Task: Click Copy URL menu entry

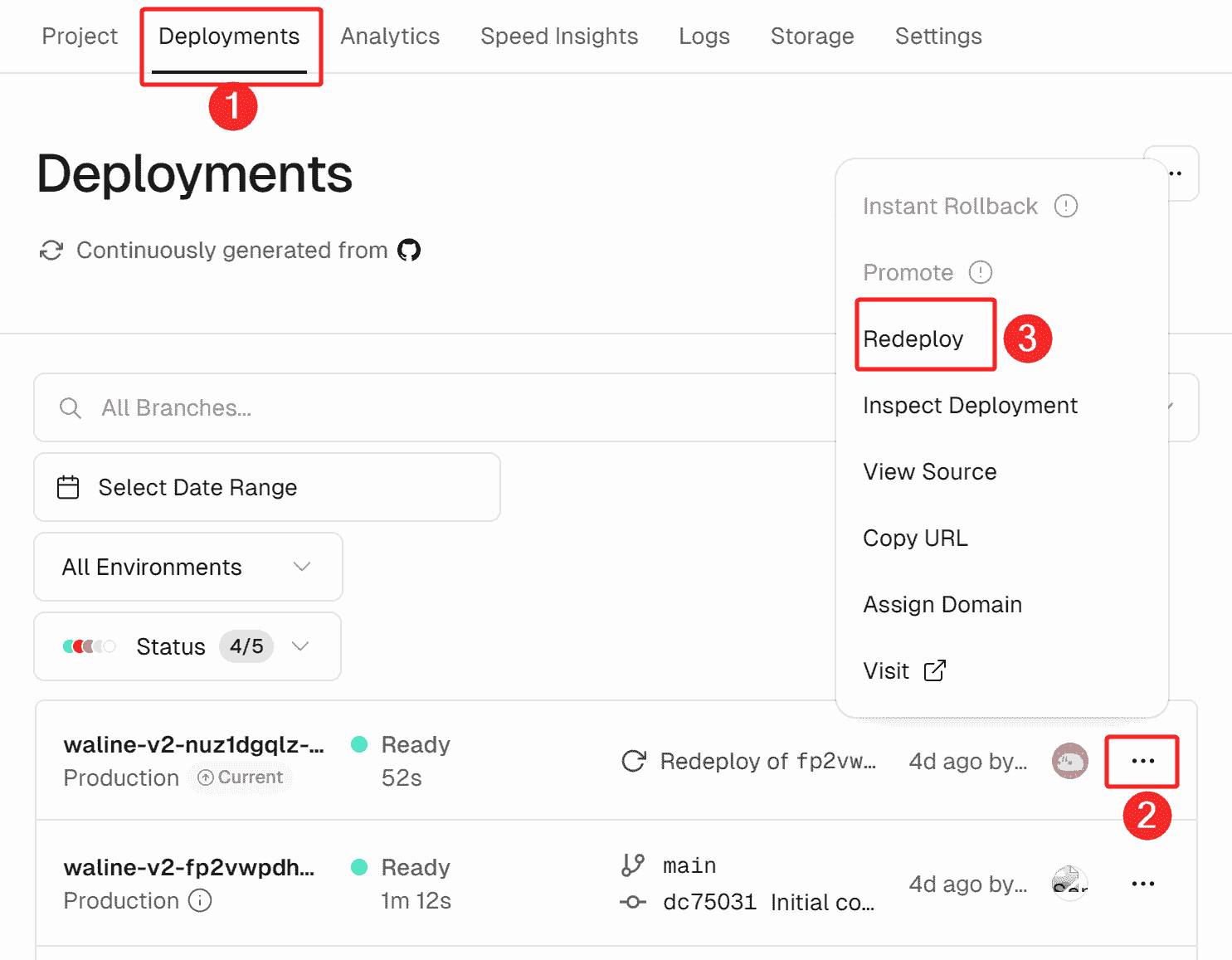Action: pyautogui.click(x=915, y=538)
